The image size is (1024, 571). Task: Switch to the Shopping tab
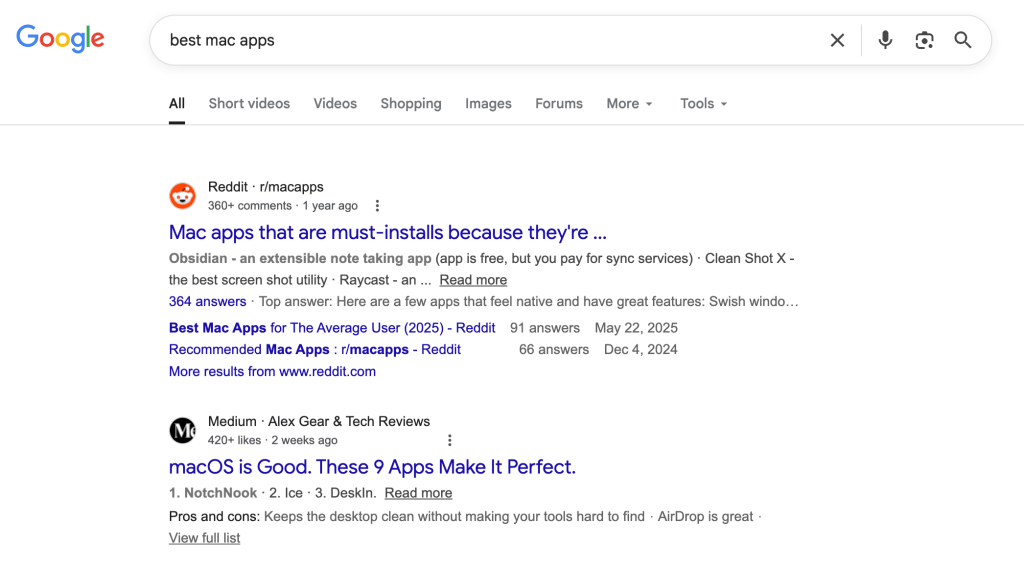[x=411, y=104]
